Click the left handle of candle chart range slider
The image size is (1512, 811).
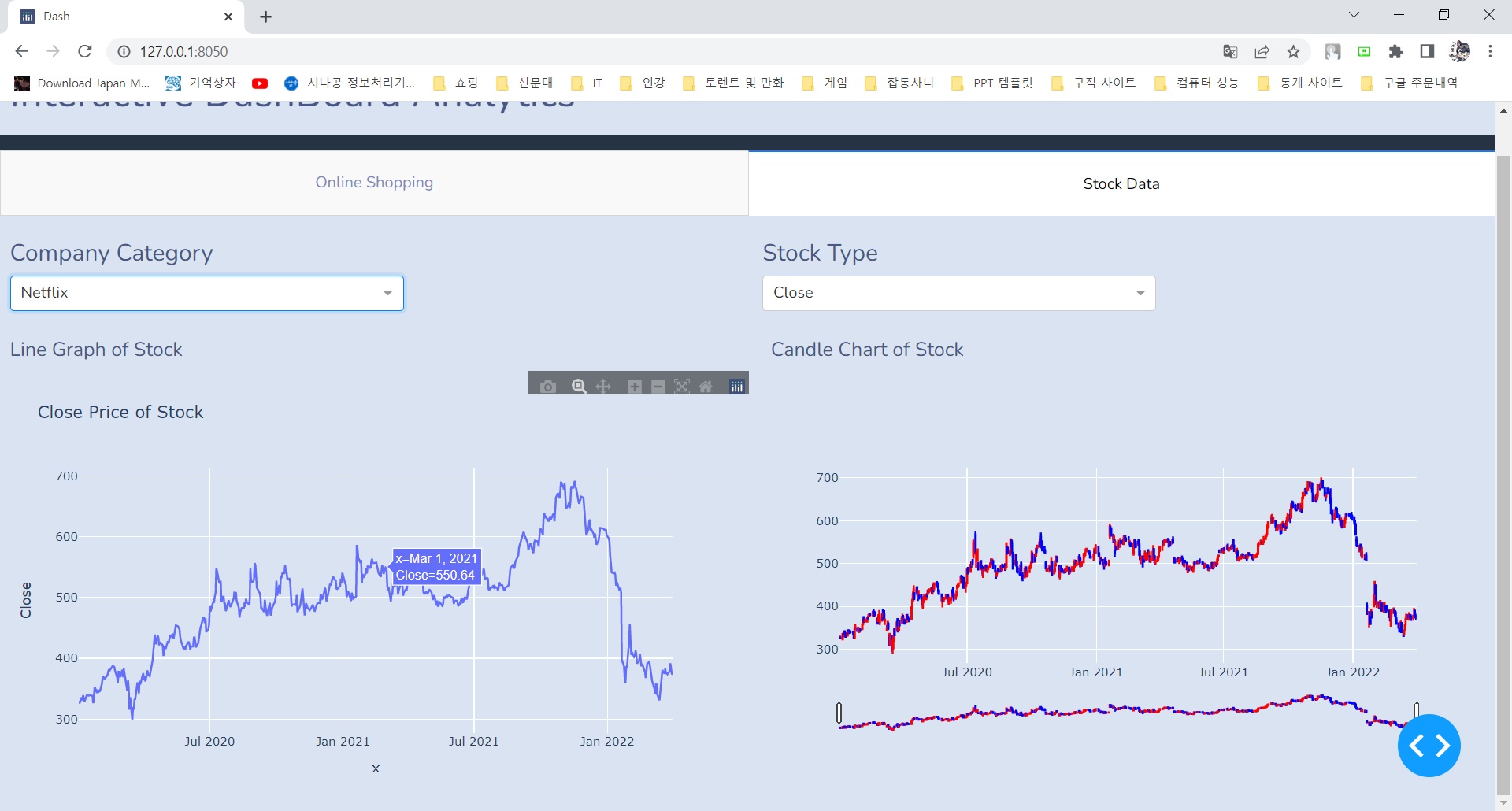coord(839,713)
